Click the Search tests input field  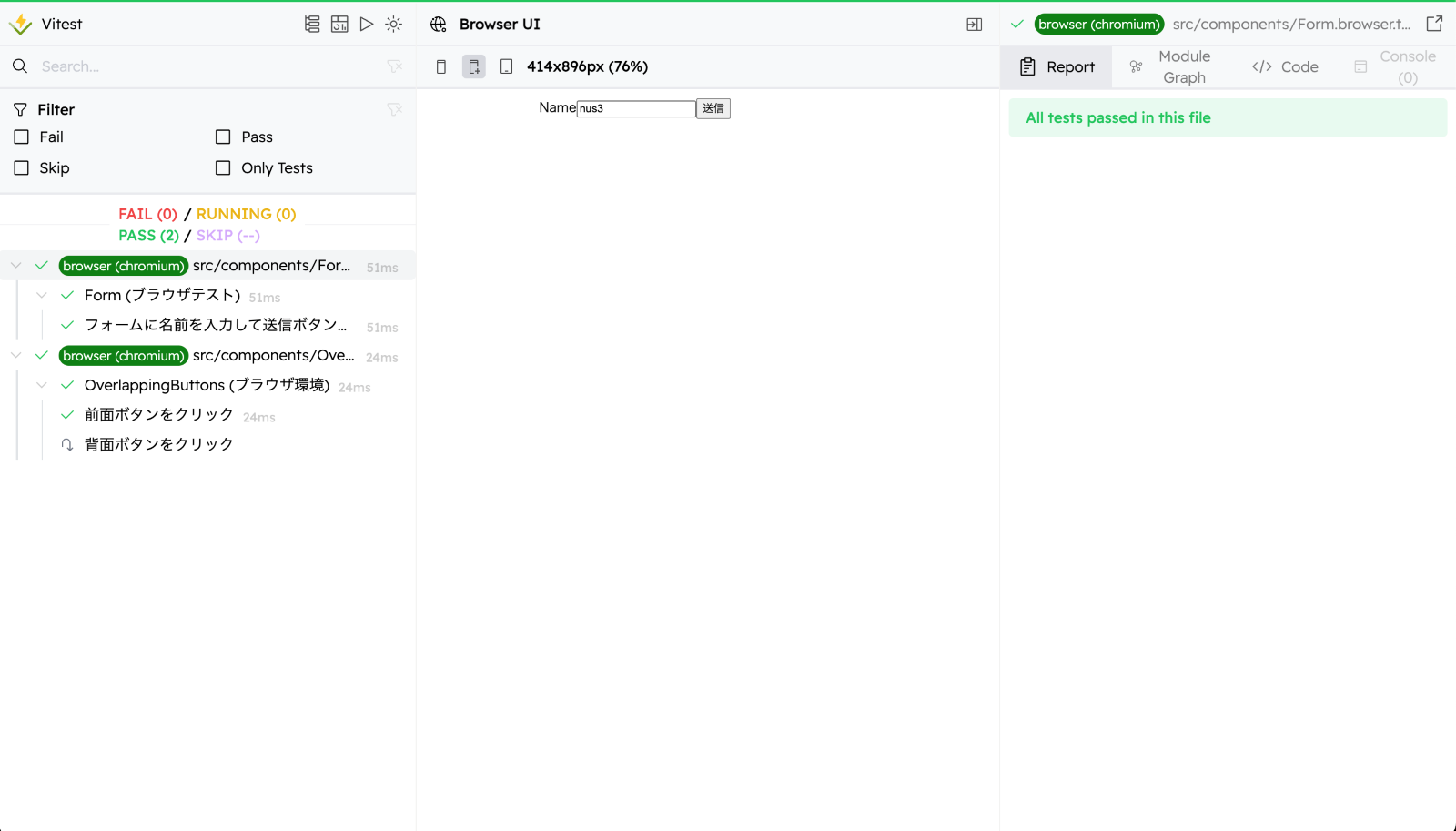(209, 66)
